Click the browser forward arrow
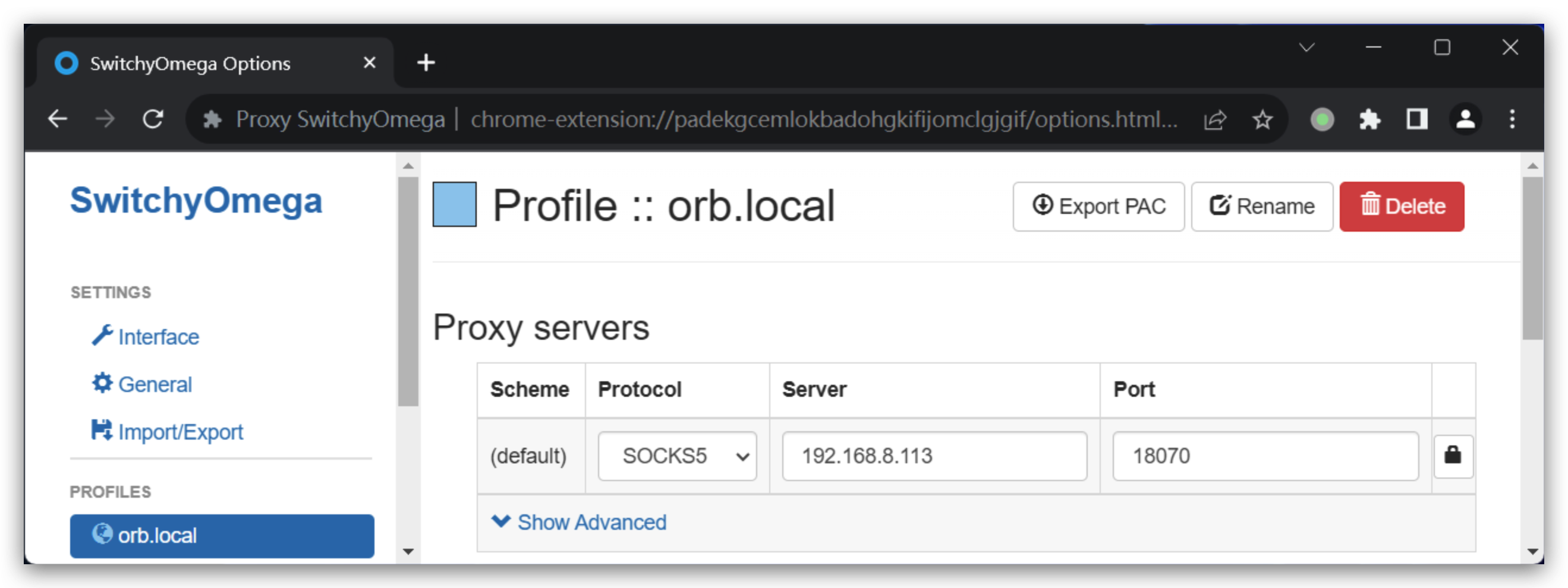The width and height of the screenshot is (1568, 588). (105, 119)
